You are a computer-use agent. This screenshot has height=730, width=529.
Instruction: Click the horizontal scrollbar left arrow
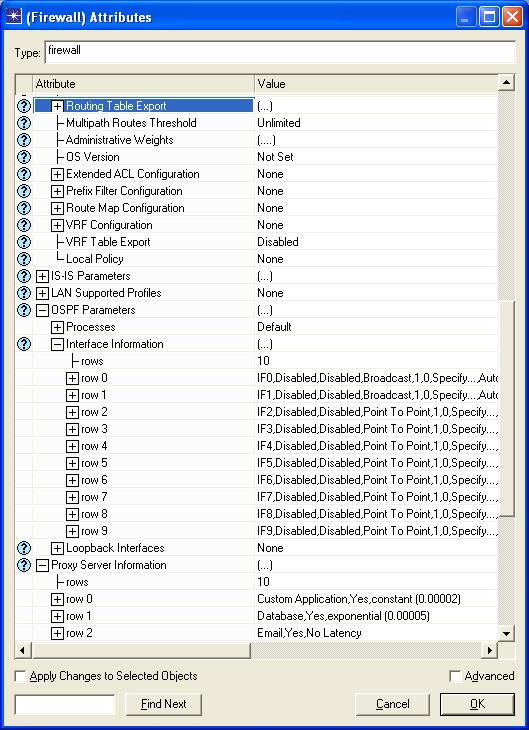click(x=23, y=650)
